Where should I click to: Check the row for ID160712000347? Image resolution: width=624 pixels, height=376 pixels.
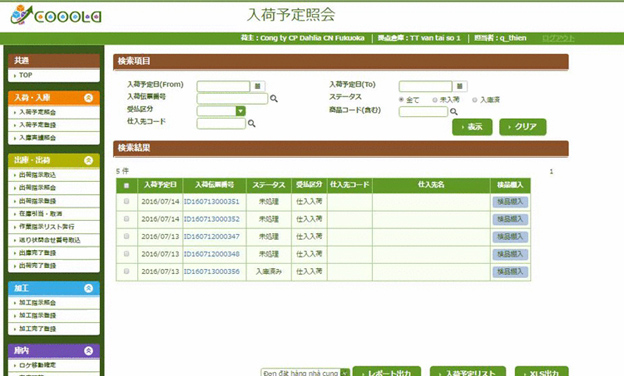[x=127, y=236]
